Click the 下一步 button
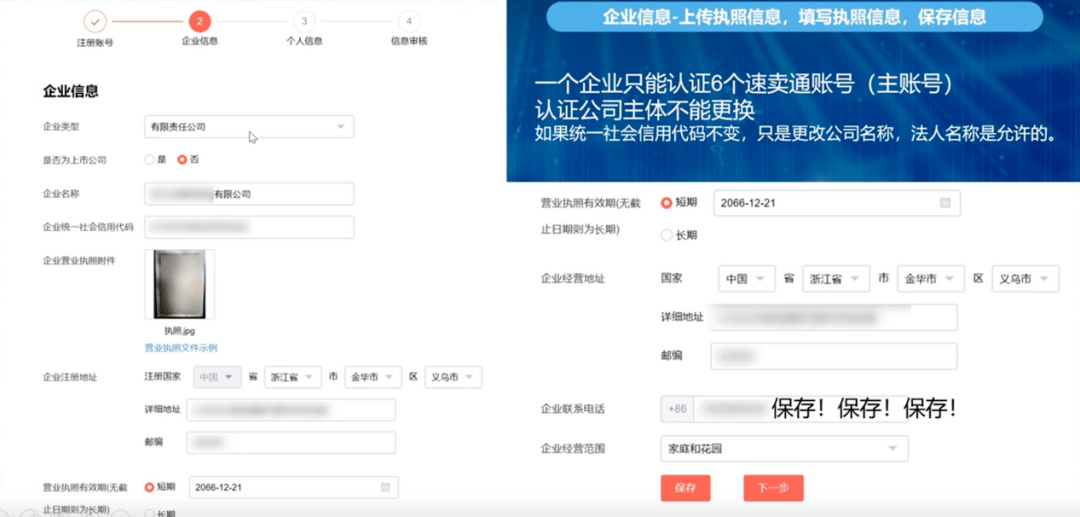1080x517 pixels. pos(773,488)
